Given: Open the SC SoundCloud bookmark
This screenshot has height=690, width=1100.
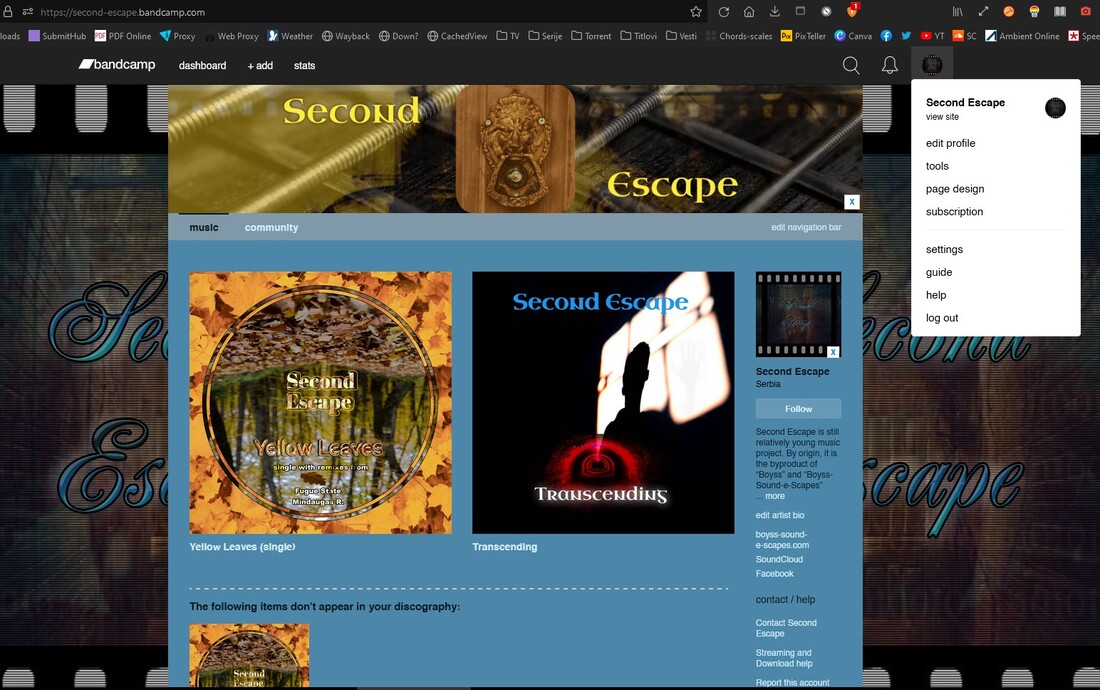Looking at the screenshot, I should 964,36.
